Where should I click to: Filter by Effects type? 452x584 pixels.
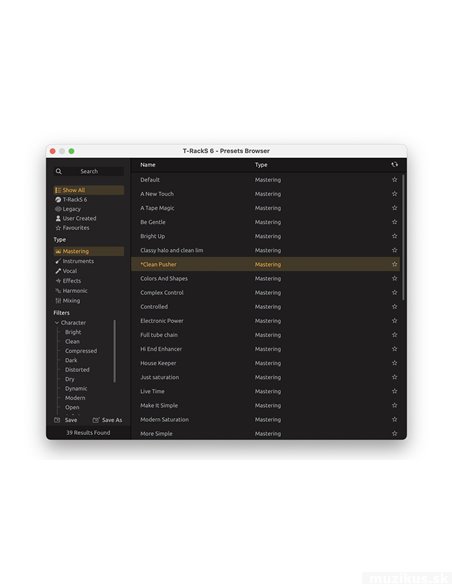[68, 281]
